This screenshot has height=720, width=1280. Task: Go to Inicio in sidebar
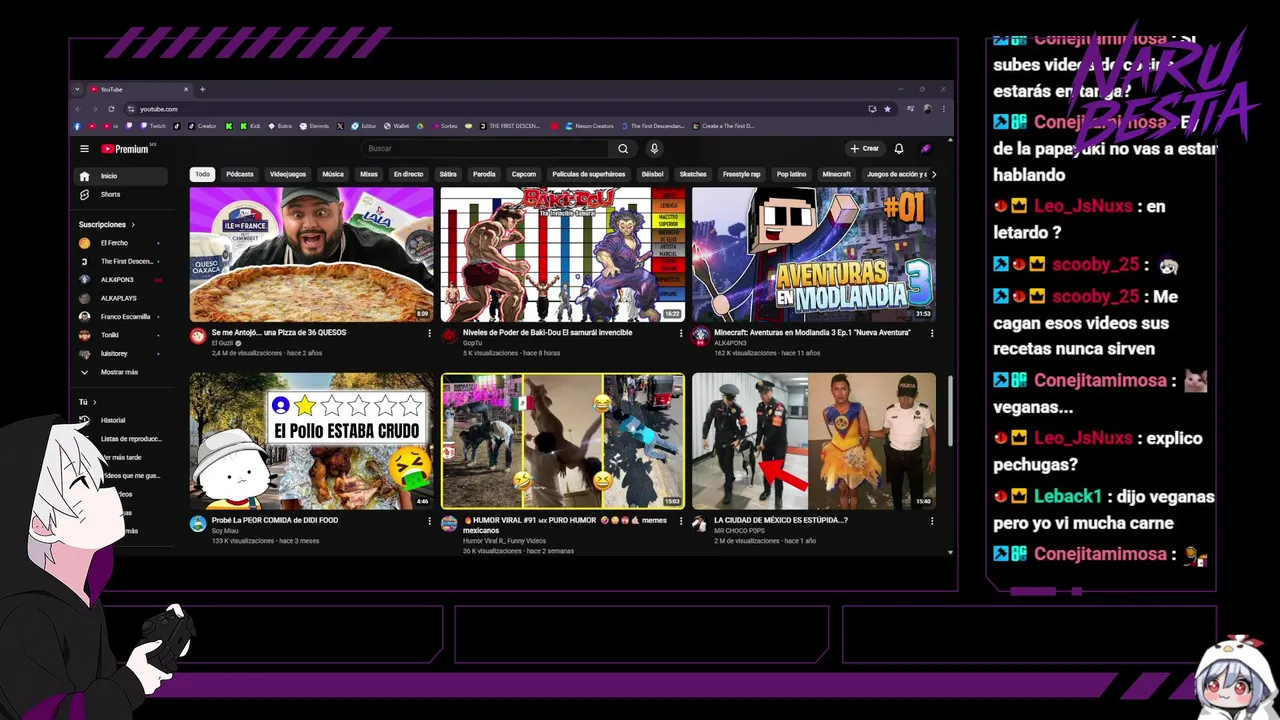click(122, 176)
